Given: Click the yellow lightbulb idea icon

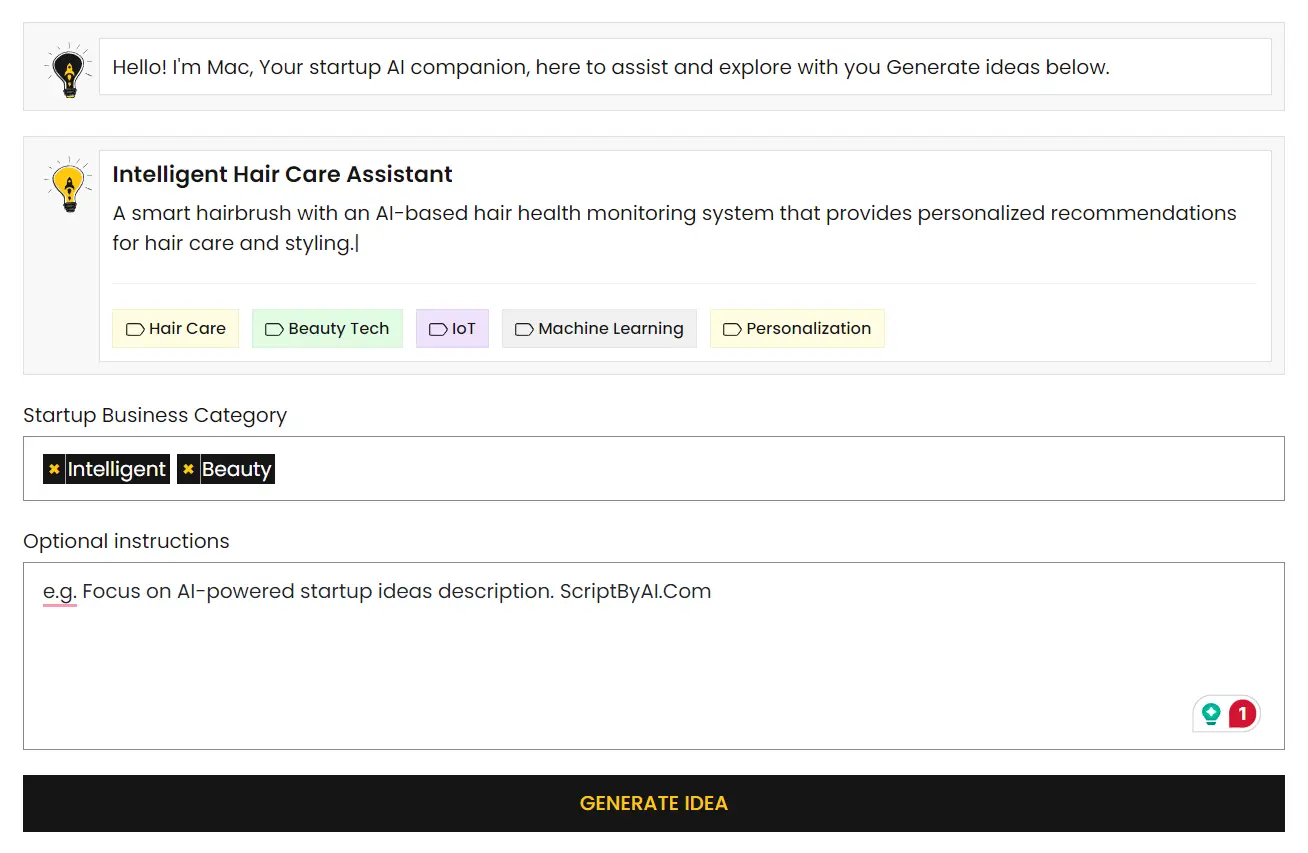Looking at the screenshot, I should pos(68,184).
